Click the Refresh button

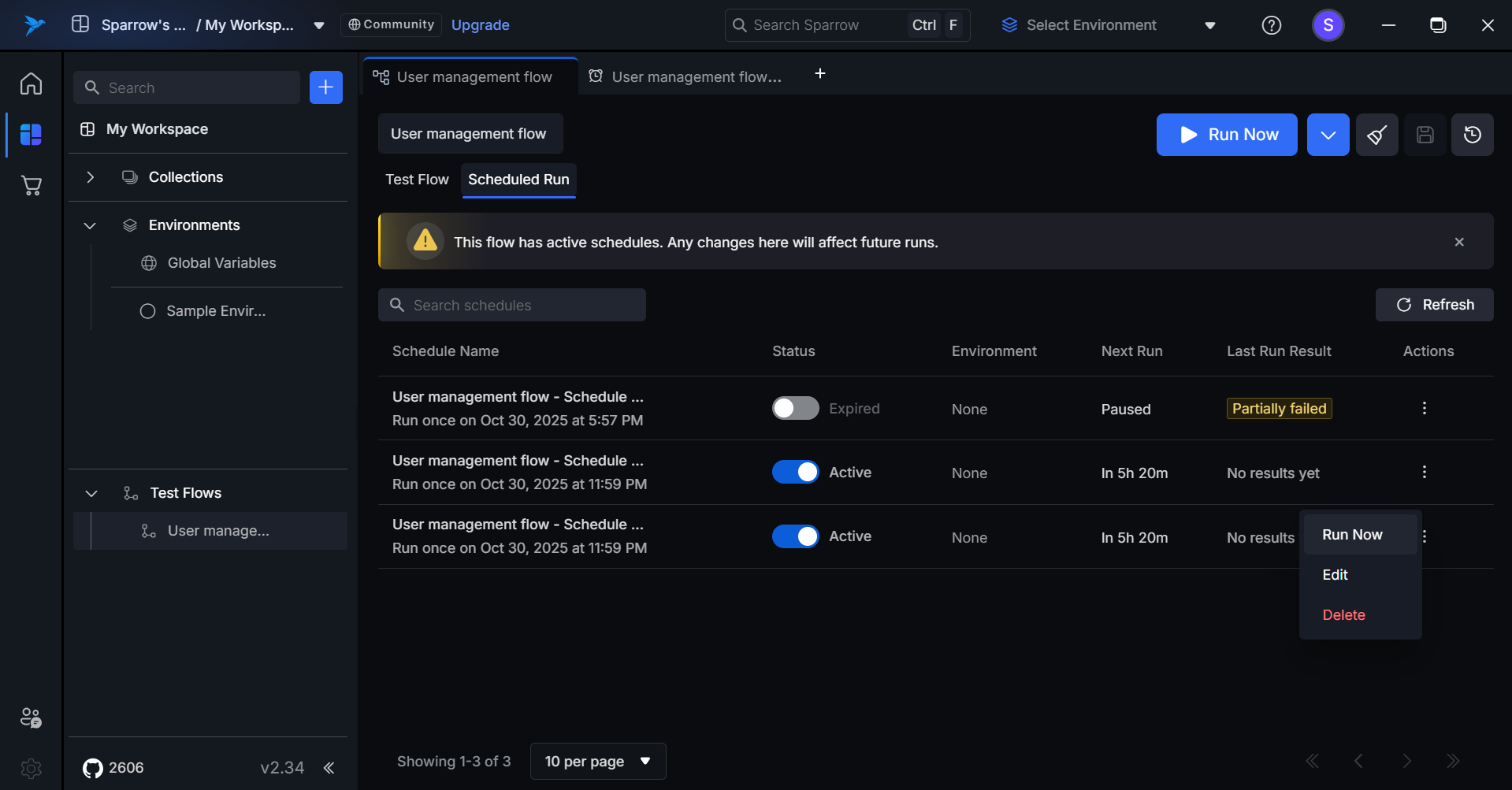pyautogui.click(x=1434, y=305)
